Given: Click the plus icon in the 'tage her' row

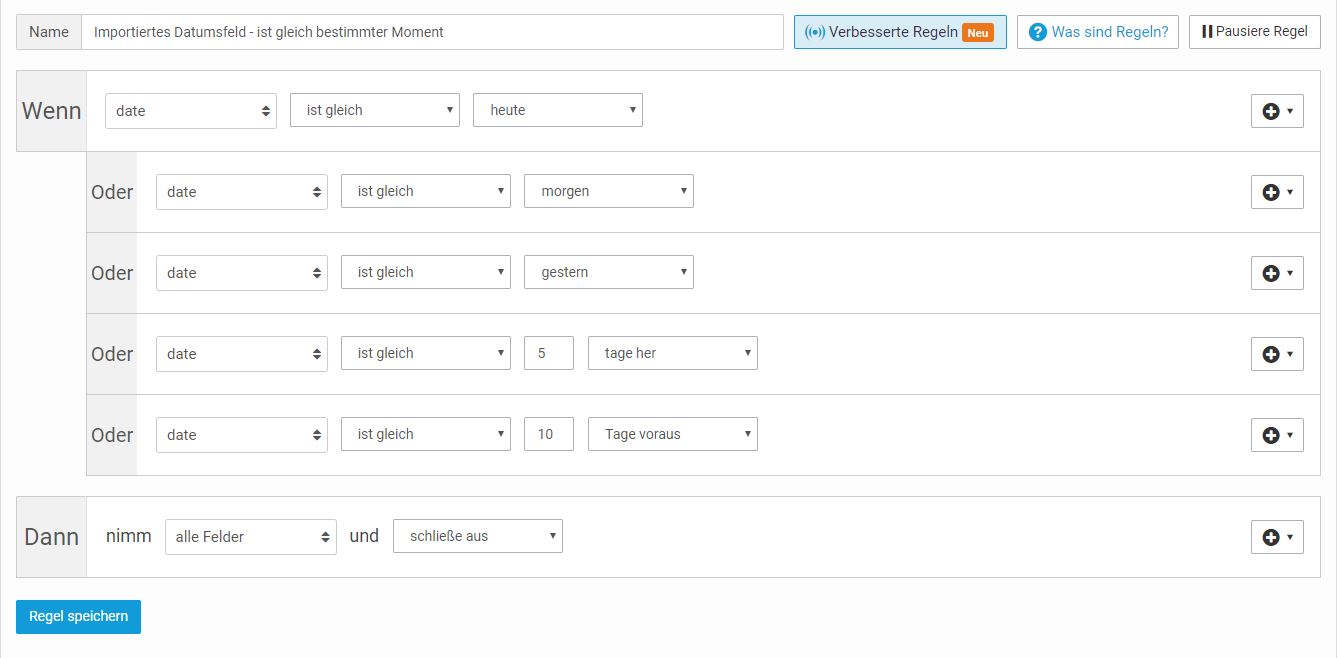Looking at the screenshot, I should coord(1277,354).
